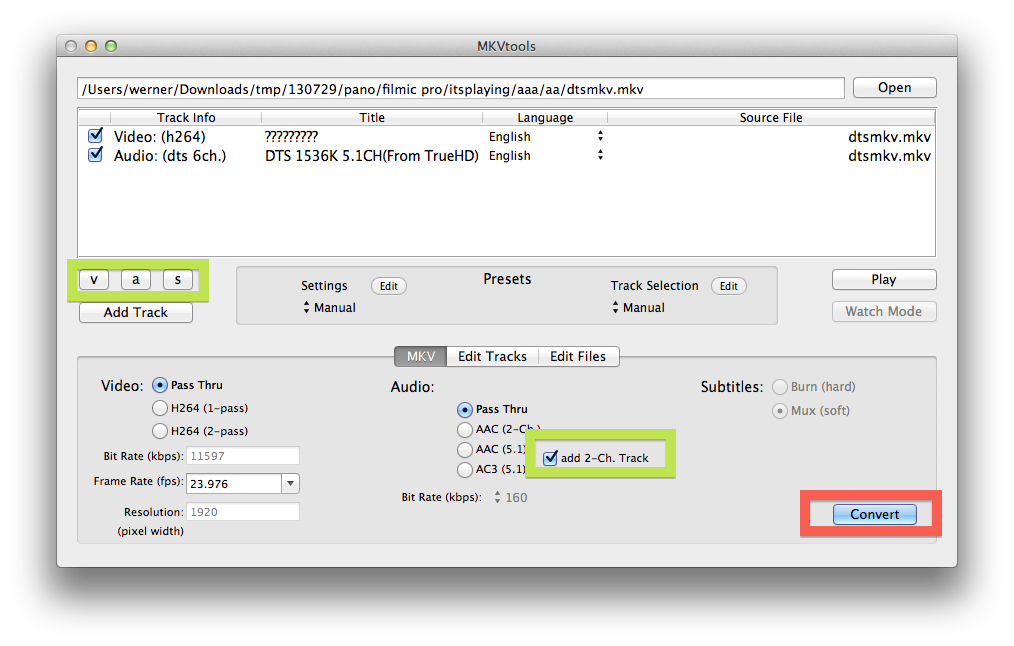Click dtsmkv.mkv source of video track
The image size is (1014, 646).
point(889,136)
